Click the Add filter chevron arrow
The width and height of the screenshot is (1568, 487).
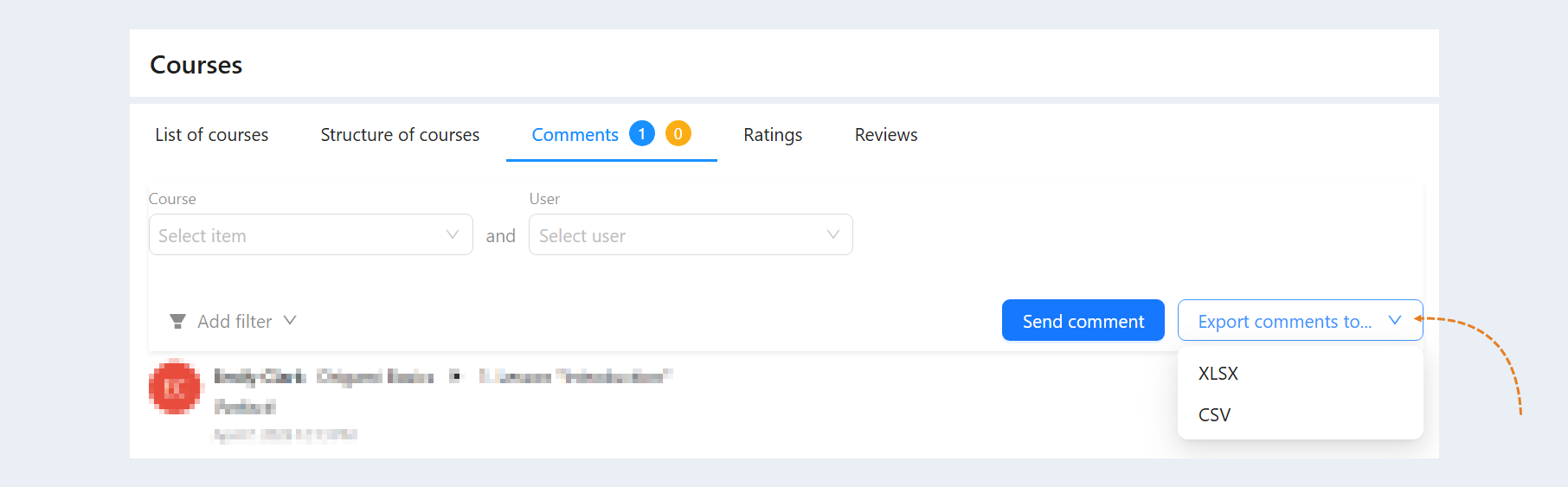point(290,320)
